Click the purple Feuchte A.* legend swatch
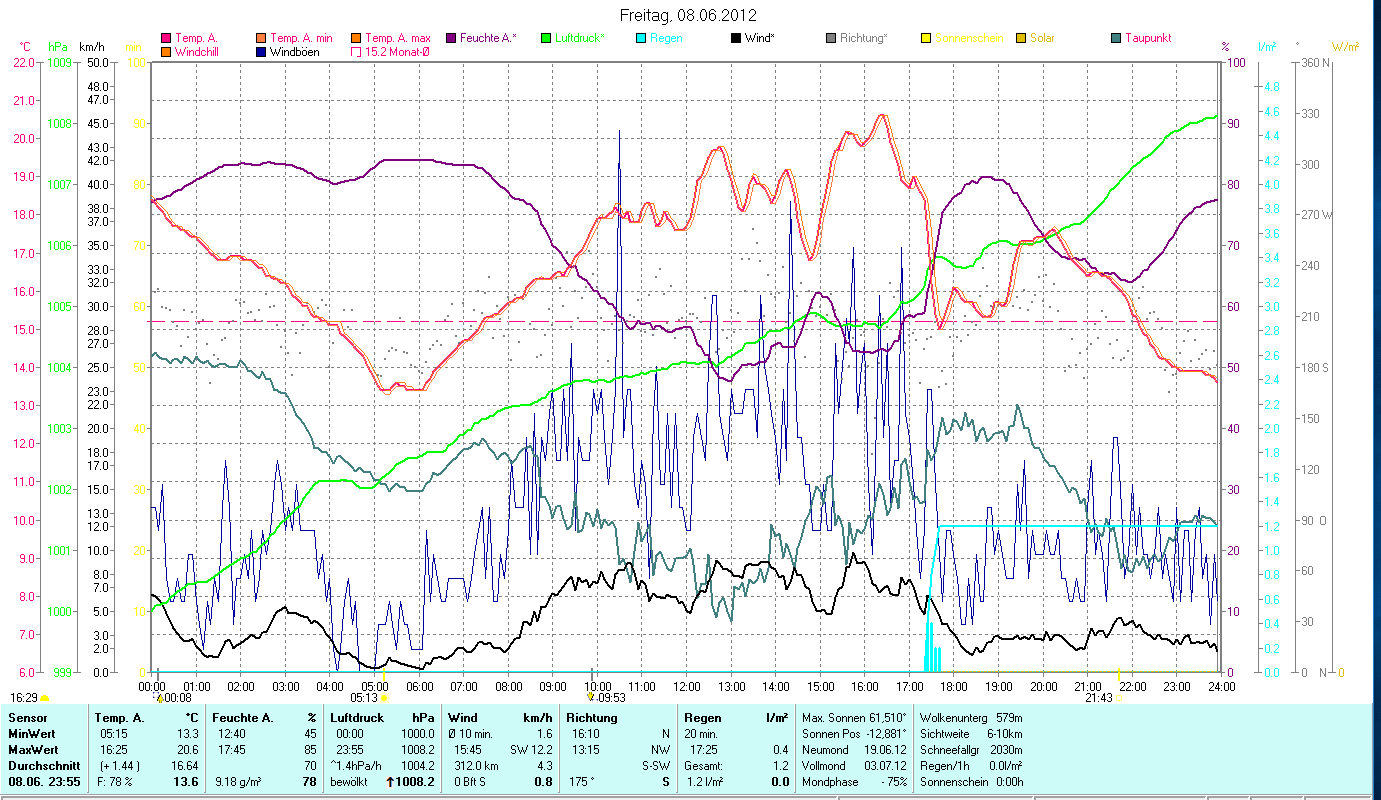 pos(451,38)
